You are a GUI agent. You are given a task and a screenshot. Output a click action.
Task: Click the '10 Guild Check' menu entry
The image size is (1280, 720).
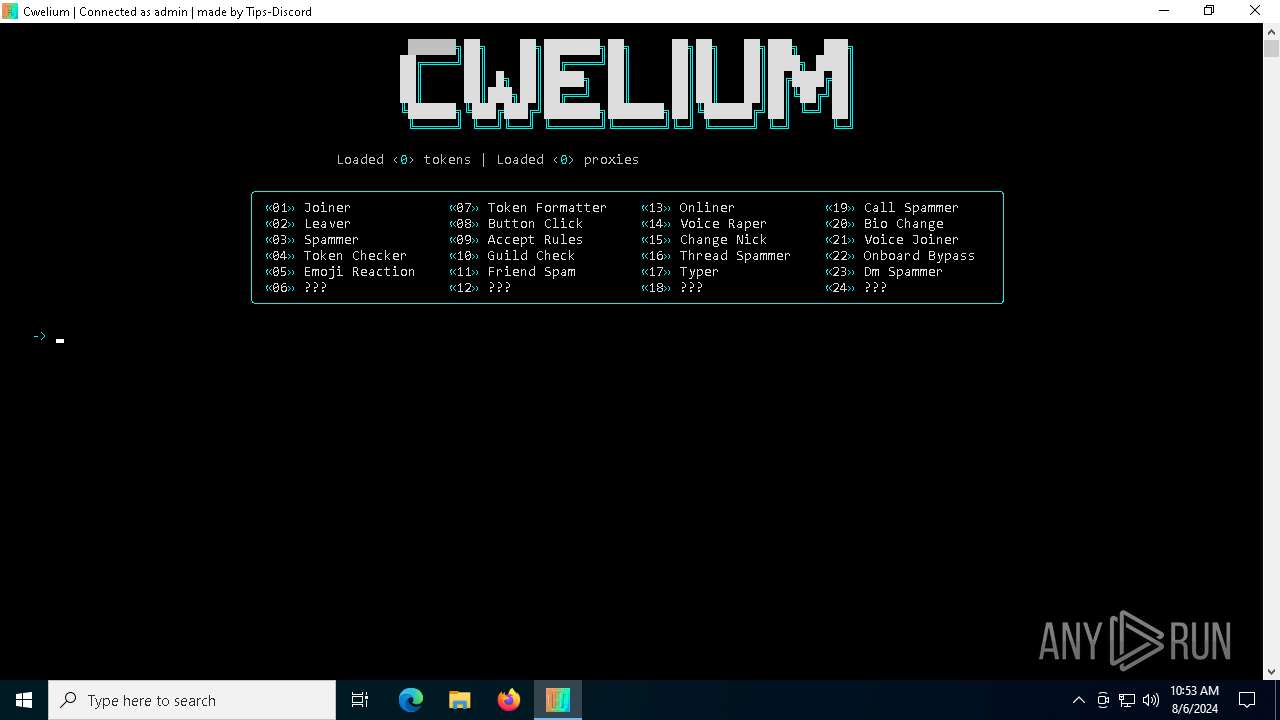point(512,256)
